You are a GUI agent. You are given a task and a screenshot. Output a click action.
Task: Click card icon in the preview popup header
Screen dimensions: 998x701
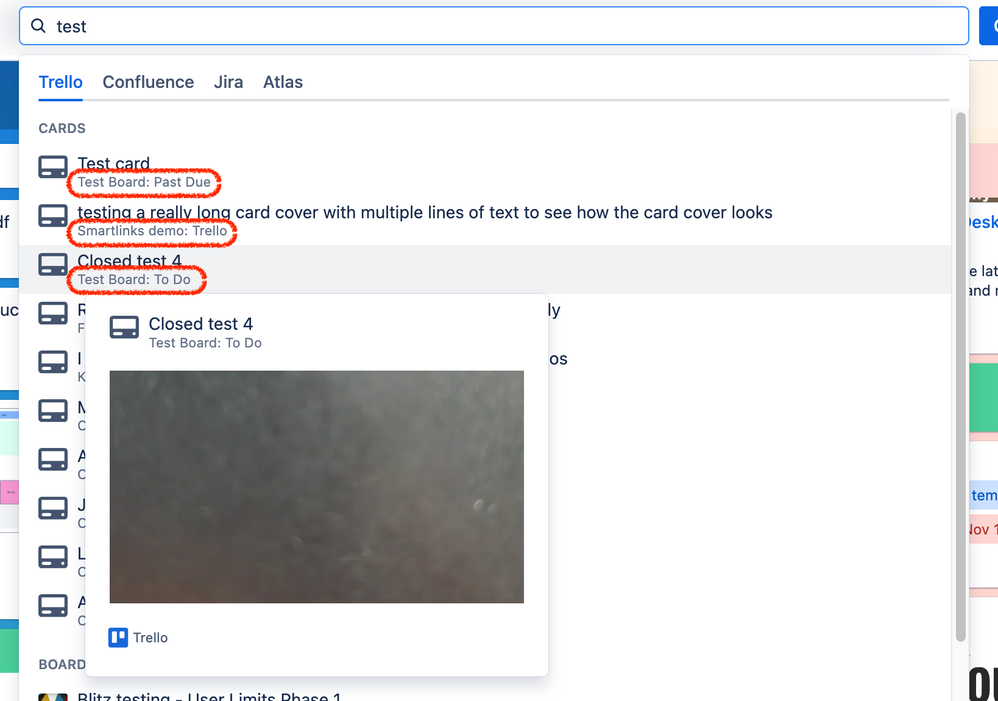click(x=124, y=327)
